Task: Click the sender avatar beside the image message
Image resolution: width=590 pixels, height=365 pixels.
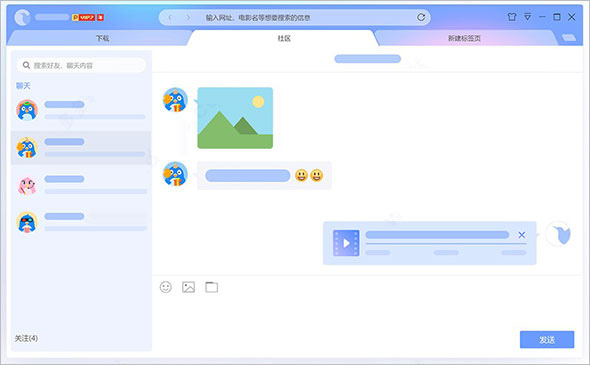Action: (x=175, y=100)
